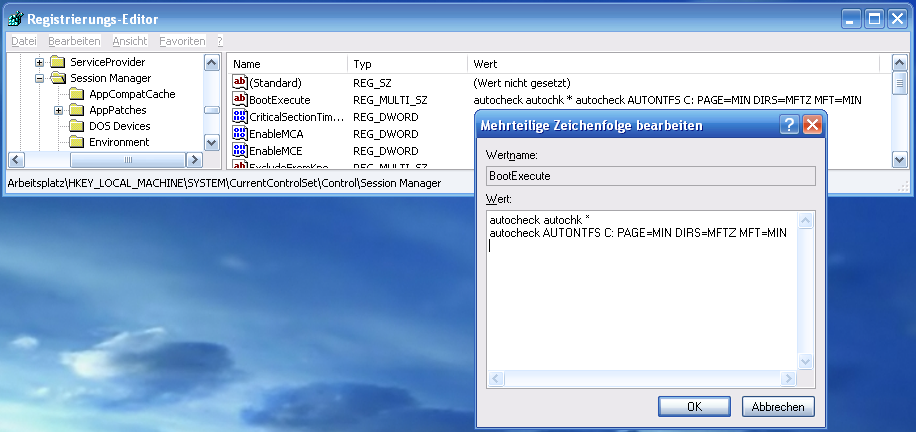
Task: Select the DOS Devices tree item
Action: 119,126
